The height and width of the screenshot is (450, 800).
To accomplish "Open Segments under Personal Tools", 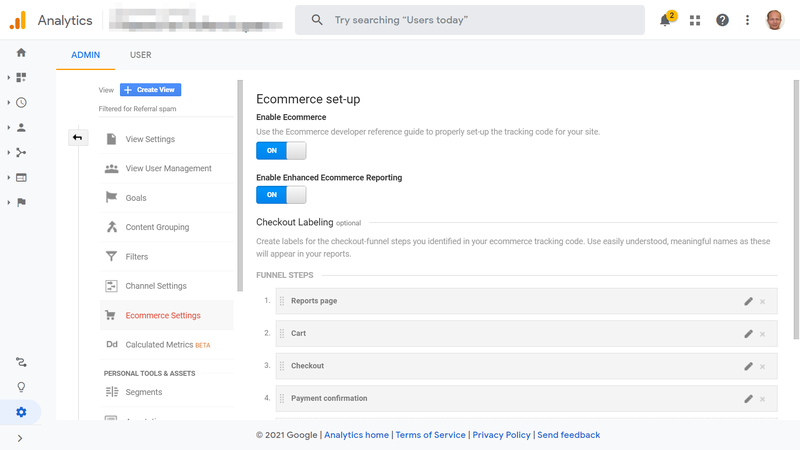I will [x=166, y=392].
